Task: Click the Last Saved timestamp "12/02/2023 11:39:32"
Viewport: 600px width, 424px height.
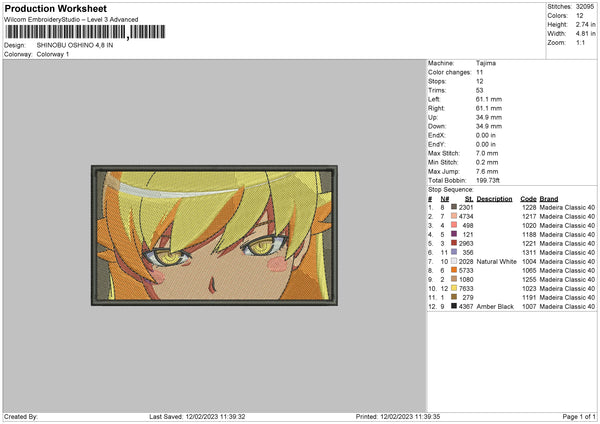Action: [x=215, y=417]
